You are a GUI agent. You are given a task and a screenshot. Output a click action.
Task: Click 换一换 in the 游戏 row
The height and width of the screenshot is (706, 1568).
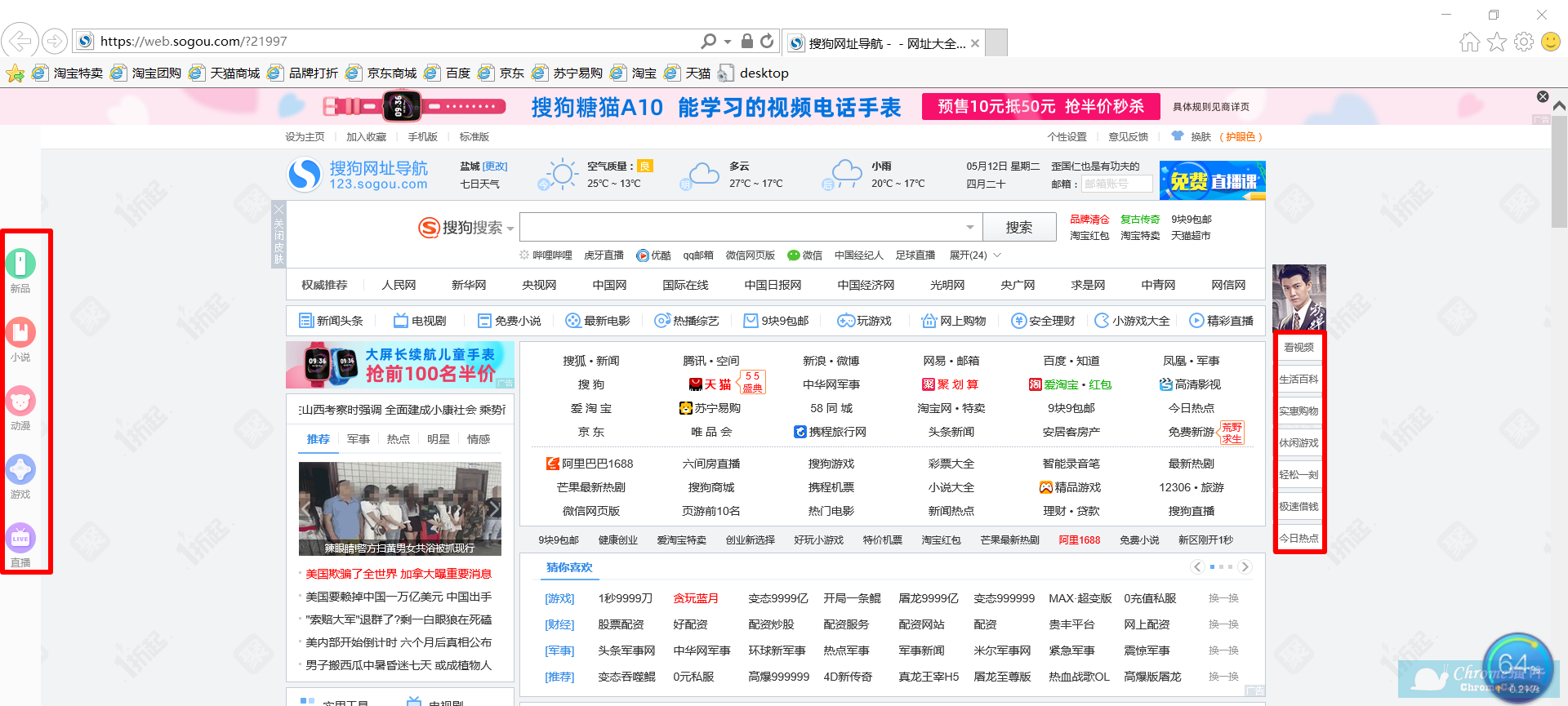1223,598
